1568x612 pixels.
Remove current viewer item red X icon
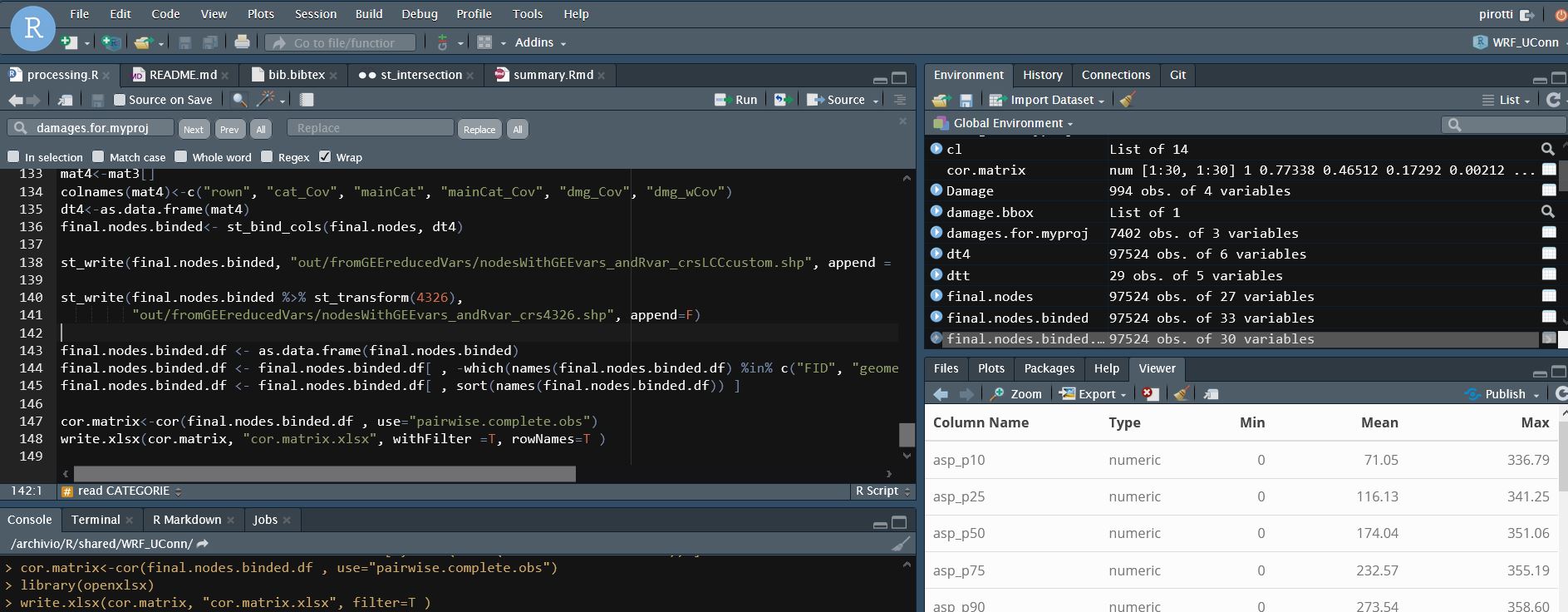click(x=1150, y=394)
